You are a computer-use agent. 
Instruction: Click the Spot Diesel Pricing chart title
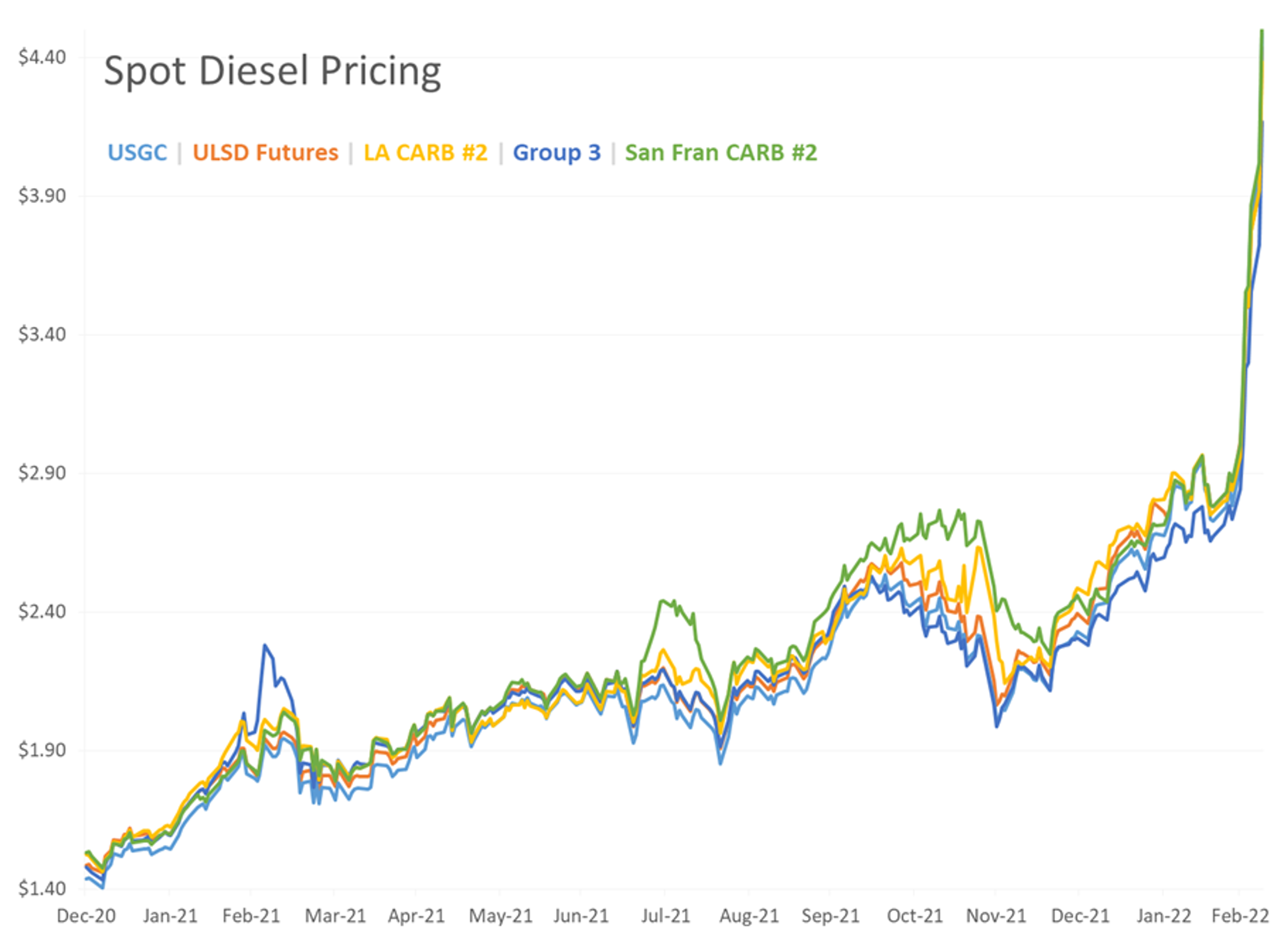pos(273,71)
